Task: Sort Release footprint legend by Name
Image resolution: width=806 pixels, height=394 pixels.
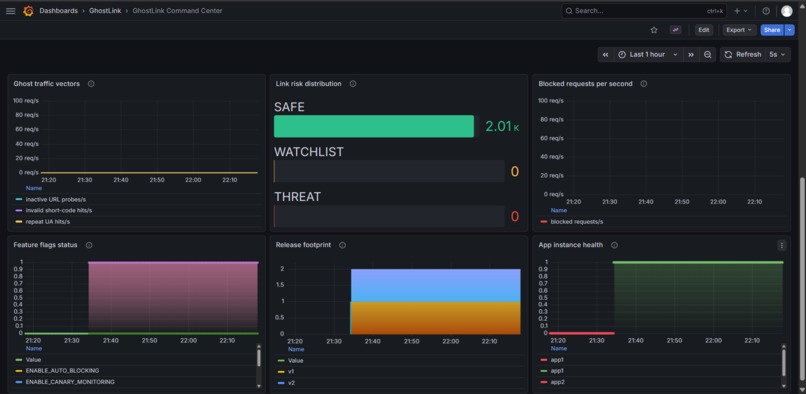Action: coord(296,349)
